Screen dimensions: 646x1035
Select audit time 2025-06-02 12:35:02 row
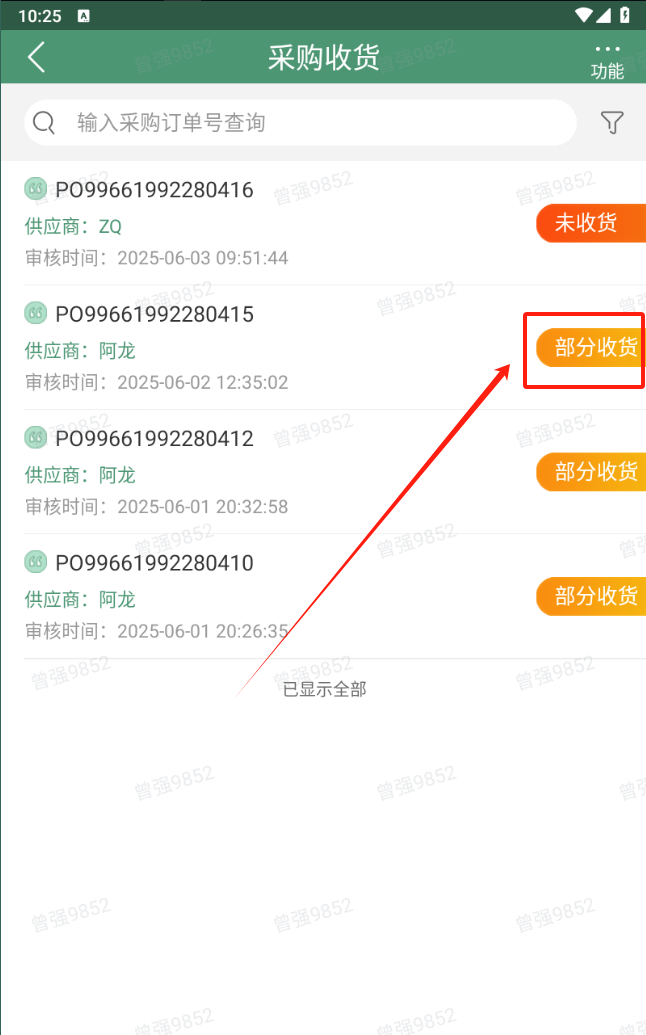[x=156, y=382]
